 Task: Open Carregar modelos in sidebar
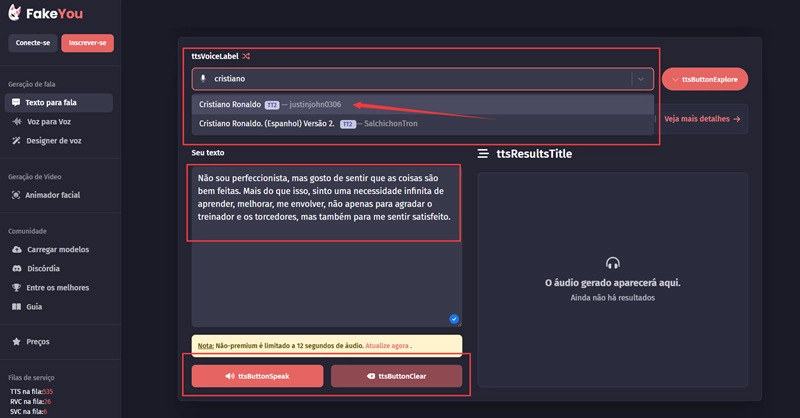tap(59, 250)
